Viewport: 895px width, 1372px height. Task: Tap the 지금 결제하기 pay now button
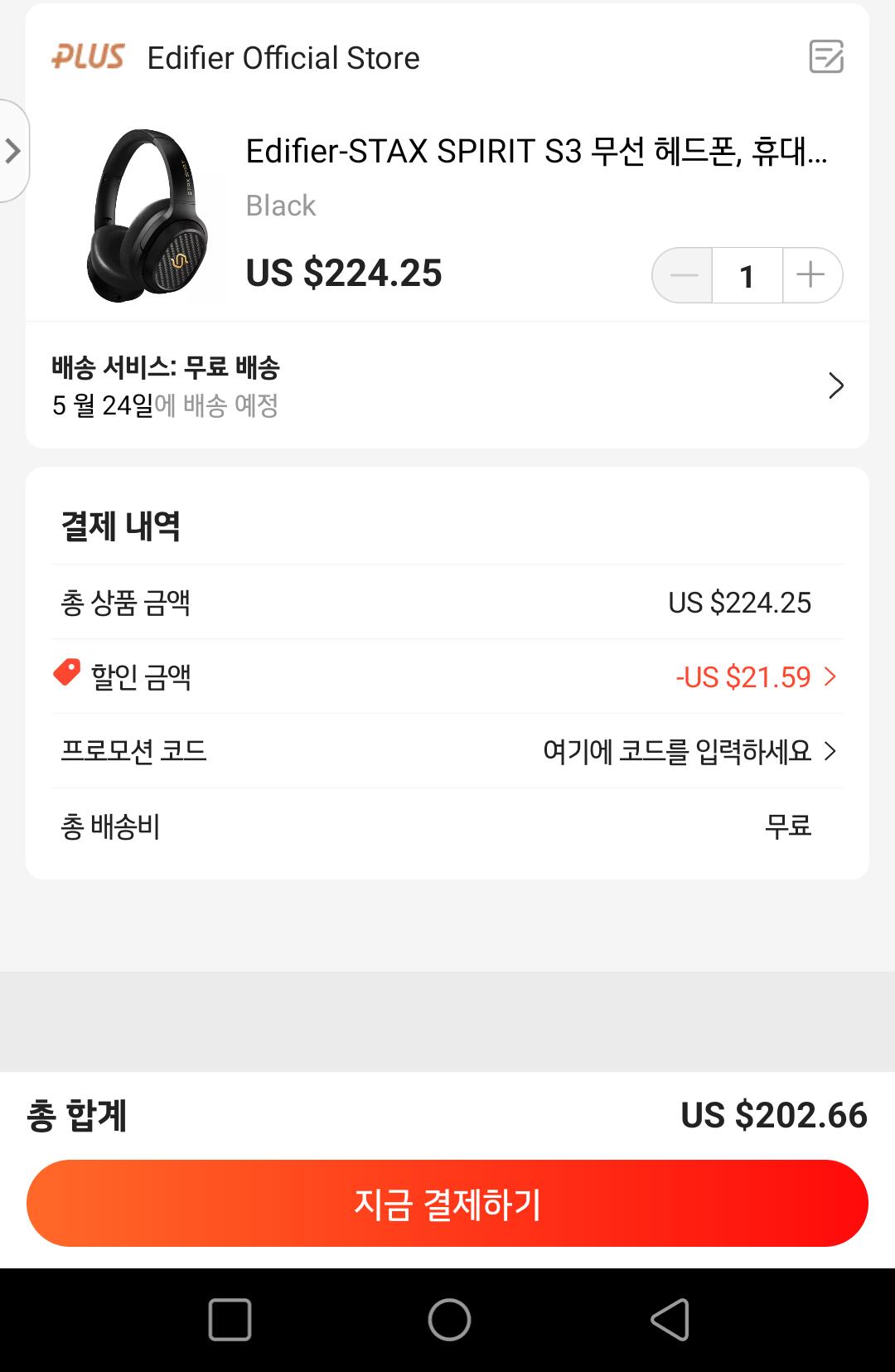(x=447, y=1204)
